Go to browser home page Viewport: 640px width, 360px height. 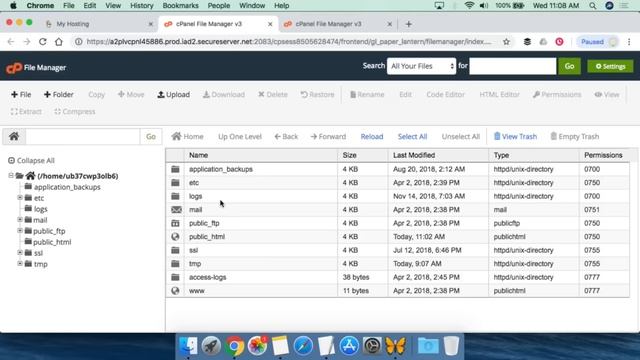click(59, 42)
